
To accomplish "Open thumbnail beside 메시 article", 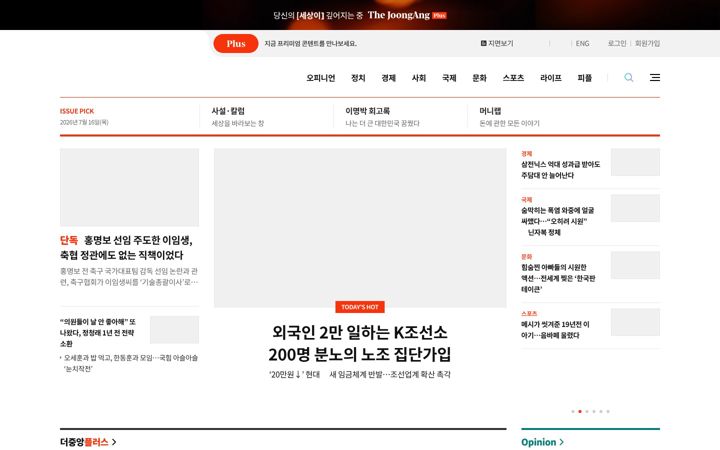I will [x=635, y=322].
